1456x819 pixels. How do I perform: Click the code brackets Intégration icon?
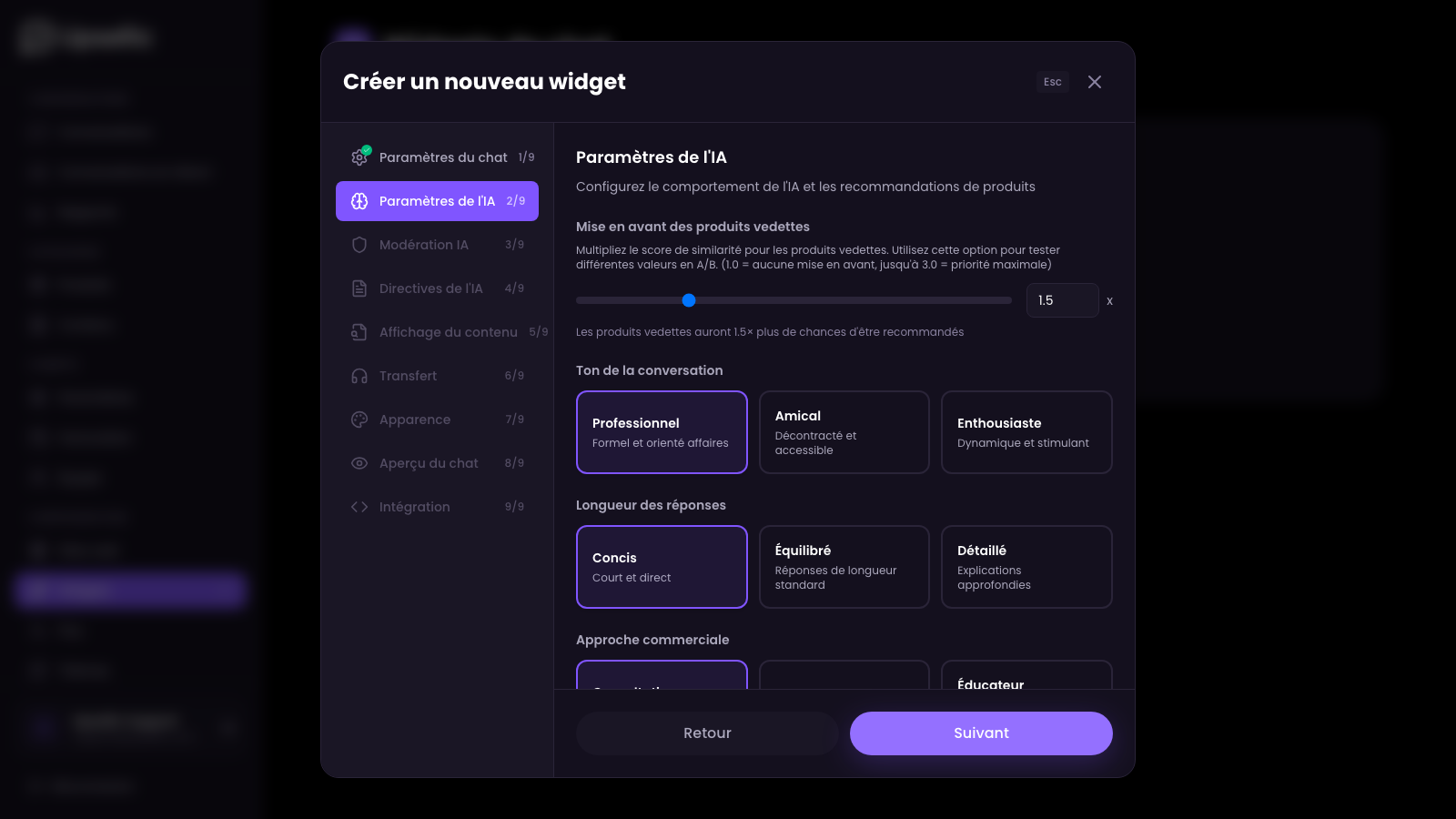[359, 507]
